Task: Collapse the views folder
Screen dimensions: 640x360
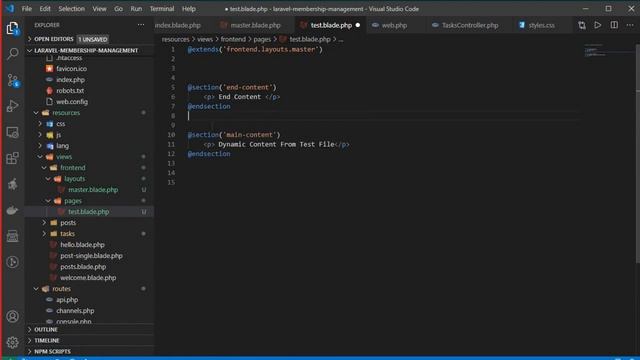Action: [64, 157]
